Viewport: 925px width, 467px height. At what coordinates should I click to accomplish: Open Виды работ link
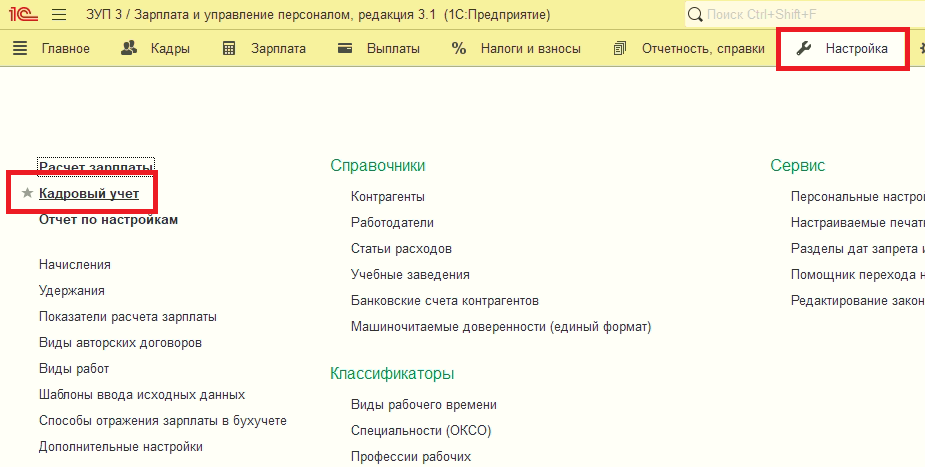[x=74, y=368]
